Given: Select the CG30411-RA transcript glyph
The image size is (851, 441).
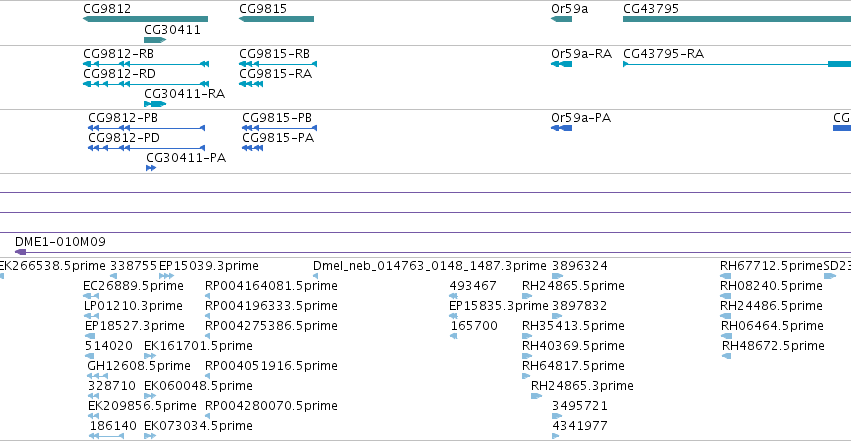Looking at the screenshot, I should coord(155,104).
